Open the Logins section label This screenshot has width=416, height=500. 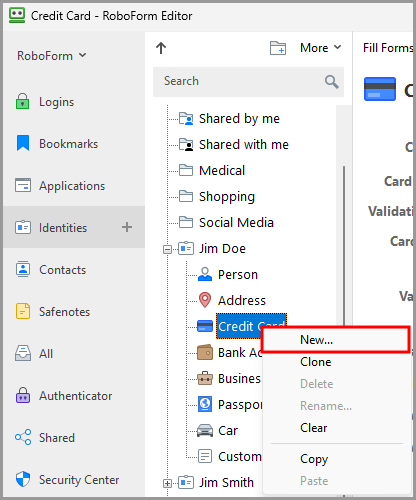(56, 102)
